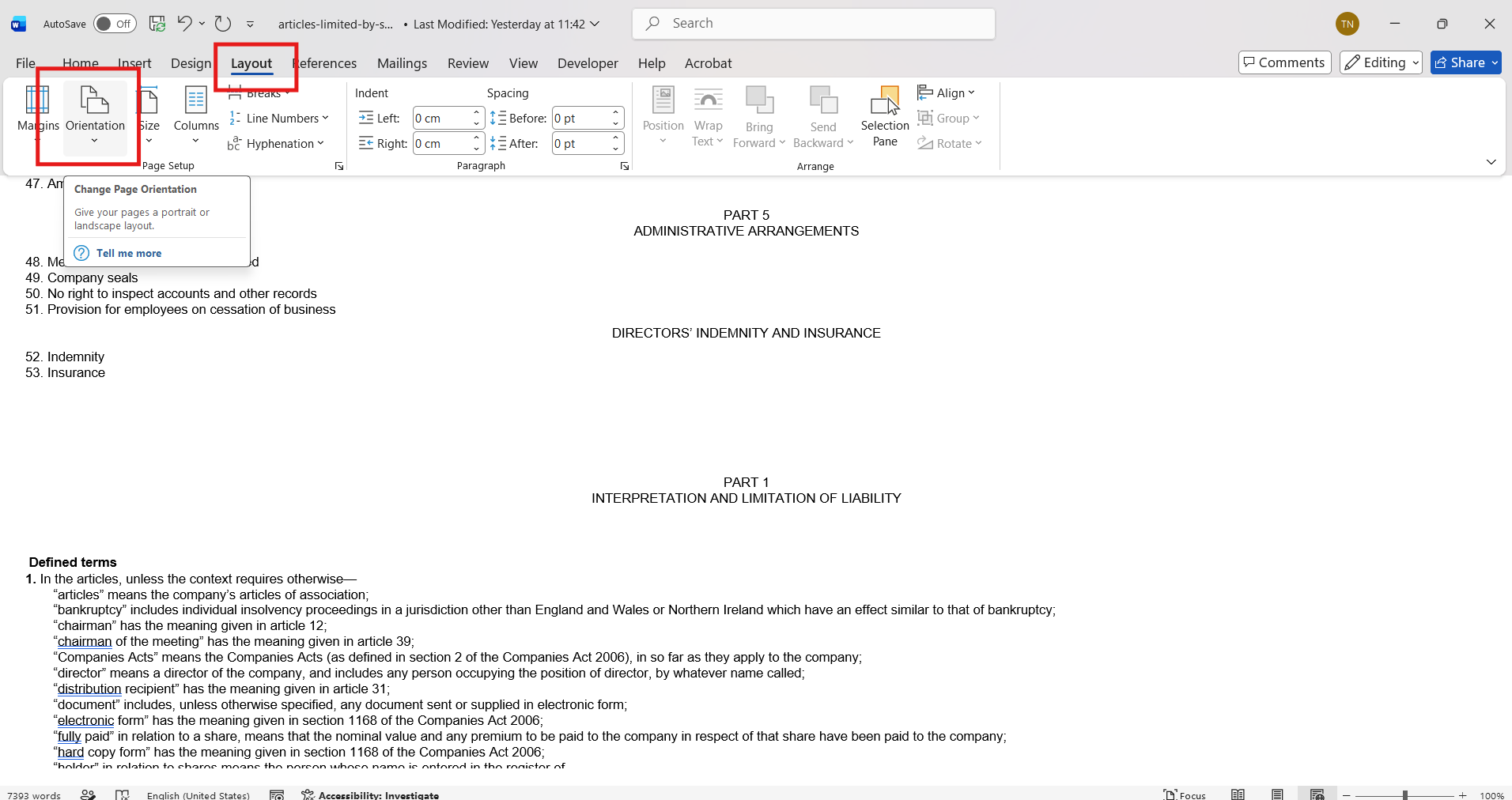Switch to the Home tab
Image resolution: width=1512 pixels, height=800 pixels.
point(81,63)
